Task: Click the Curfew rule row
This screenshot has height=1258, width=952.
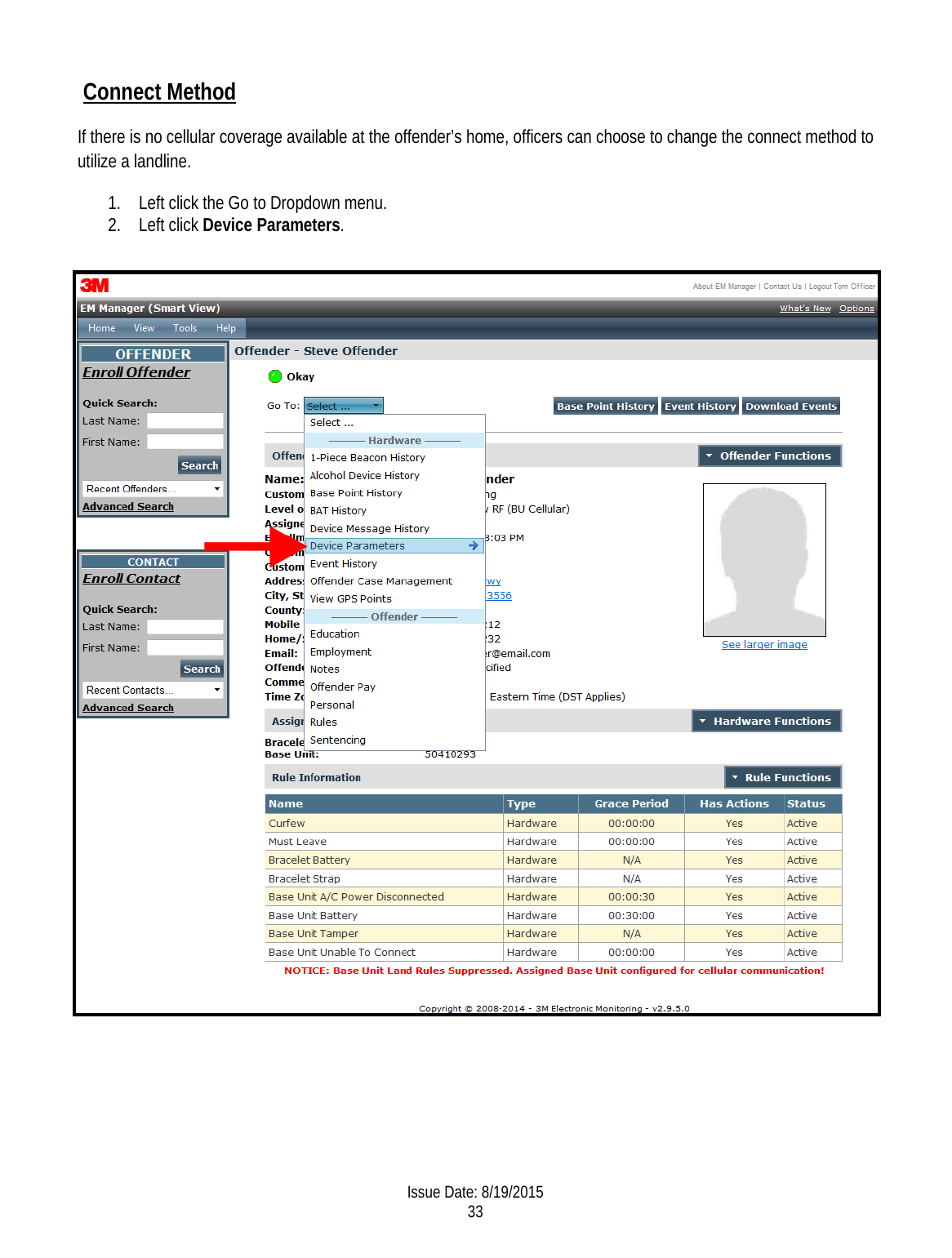Action: pos(553,823)
